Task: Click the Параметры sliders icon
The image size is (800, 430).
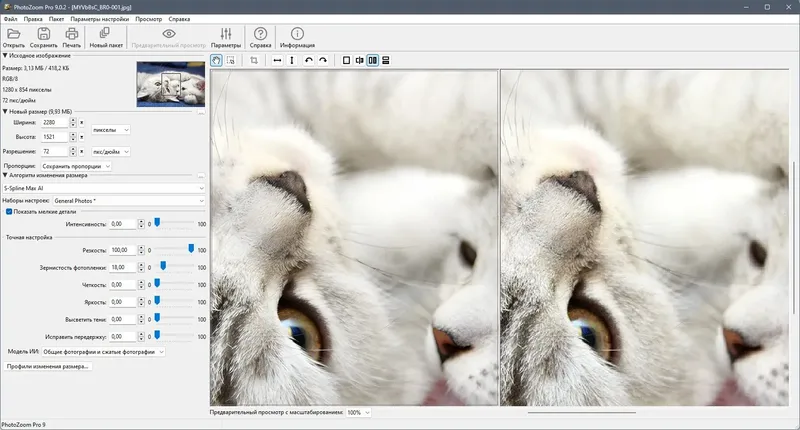Action: coord(226,38)
